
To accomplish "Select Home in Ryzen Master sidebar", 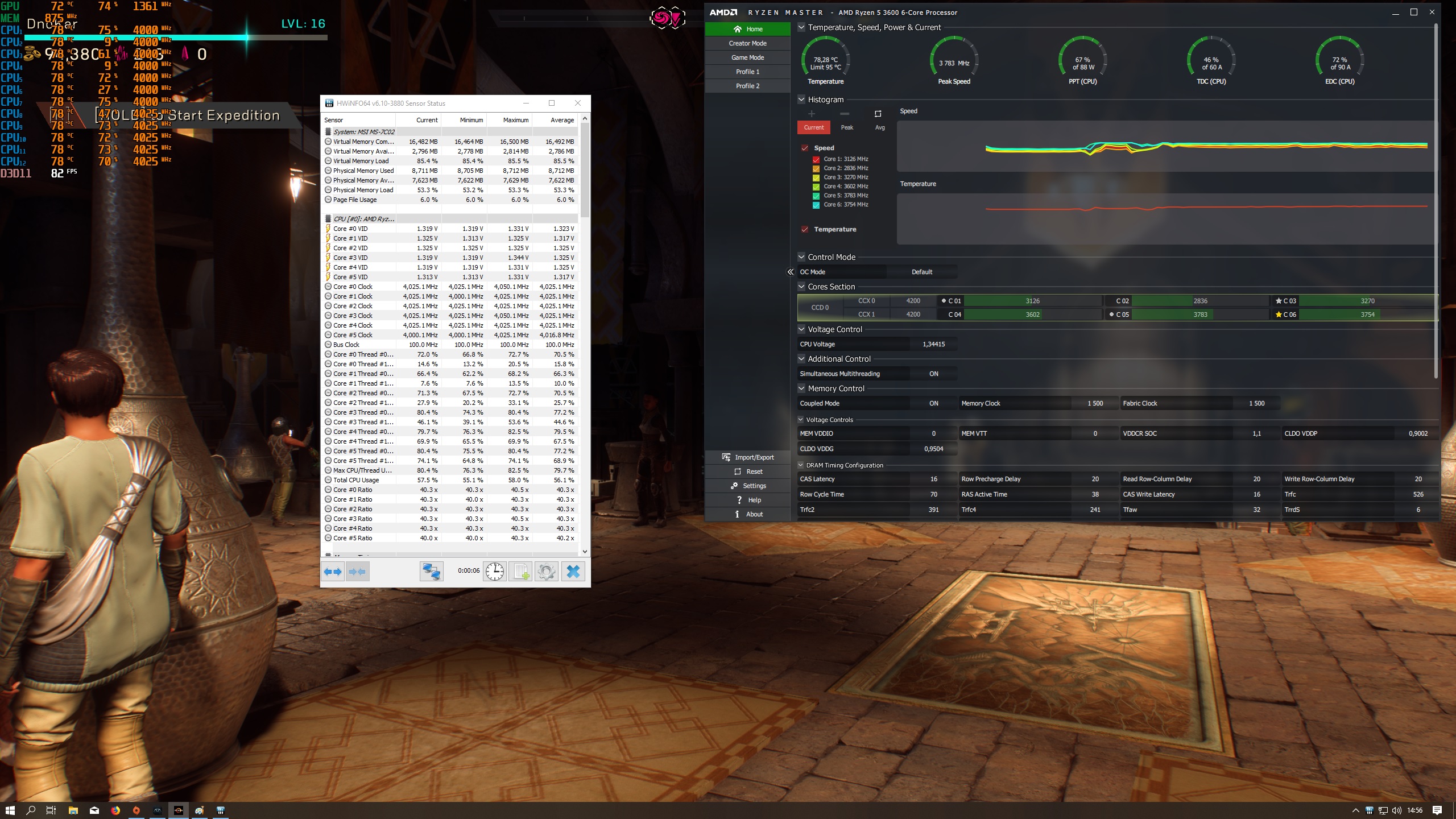I will (748, 29).
